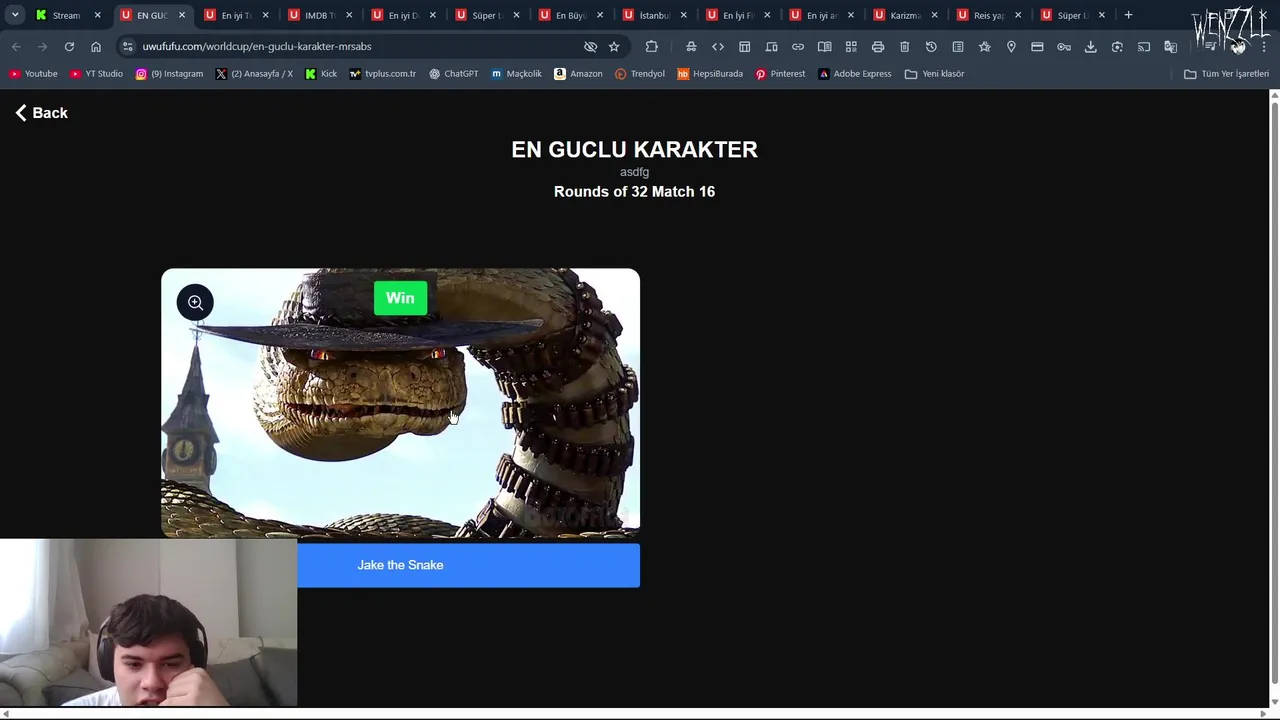
Task: Open the Jake the Snake picture
Action: pyautogui.click(x=400, y=403)
